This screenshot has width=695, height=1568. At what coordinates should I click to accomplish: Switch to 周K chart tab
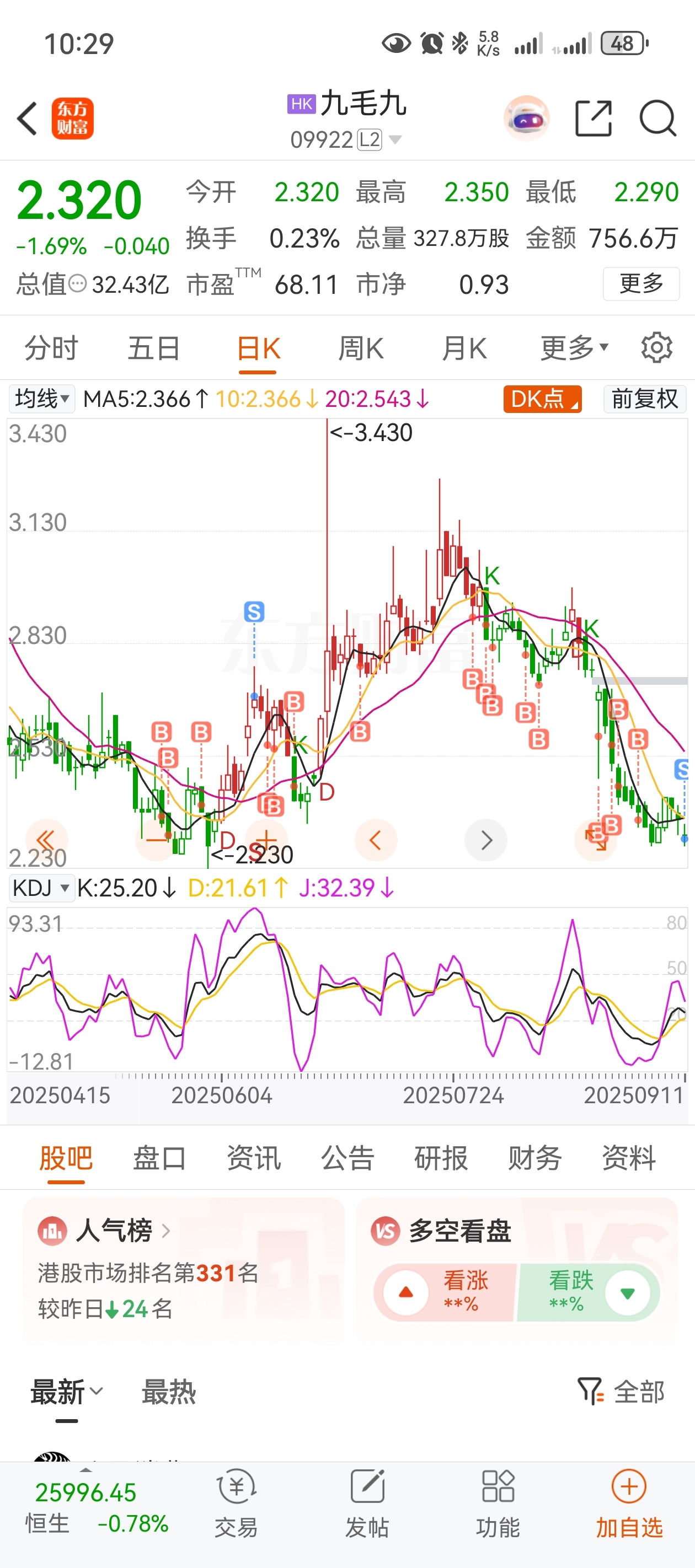[361, 349]
